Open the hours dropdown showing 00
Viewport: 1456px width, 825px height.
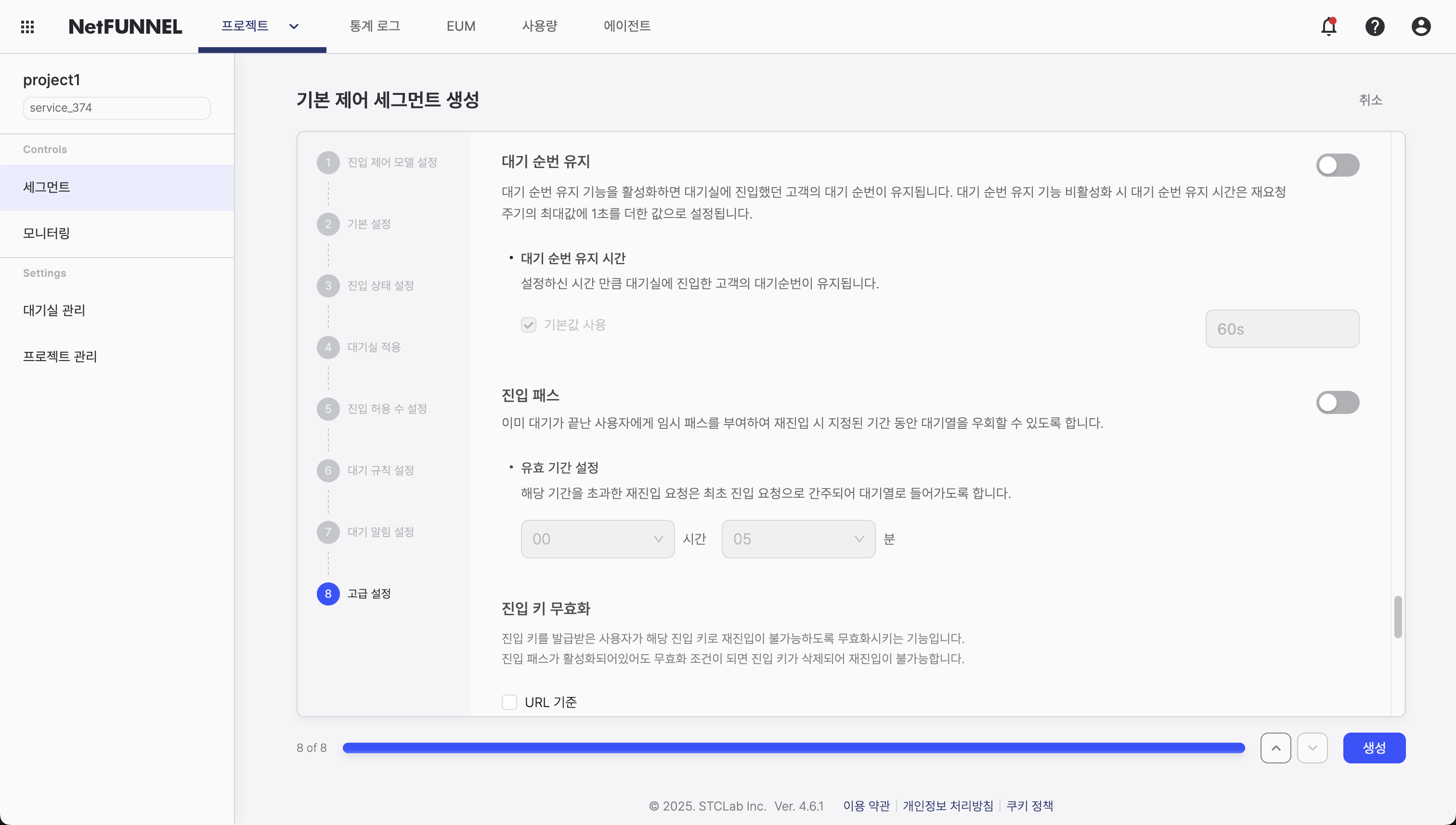click(598, 539)
